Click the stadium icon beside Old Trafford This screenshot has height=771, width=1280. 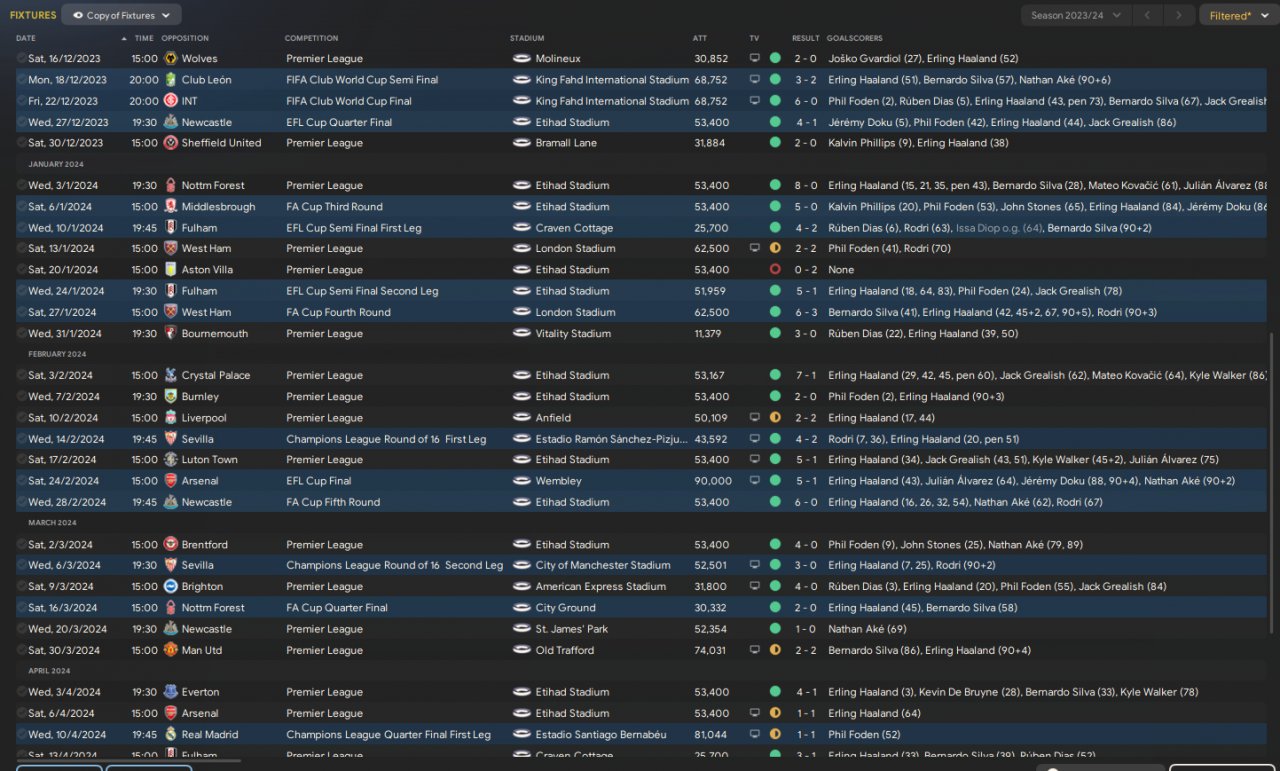(x=521, y=650)
